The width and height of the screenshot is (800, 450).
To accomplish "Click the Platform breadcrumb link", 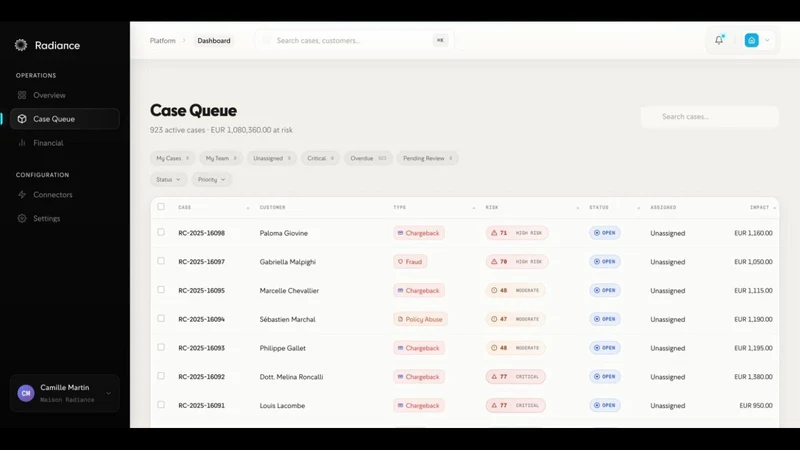I will click(162, 40).
